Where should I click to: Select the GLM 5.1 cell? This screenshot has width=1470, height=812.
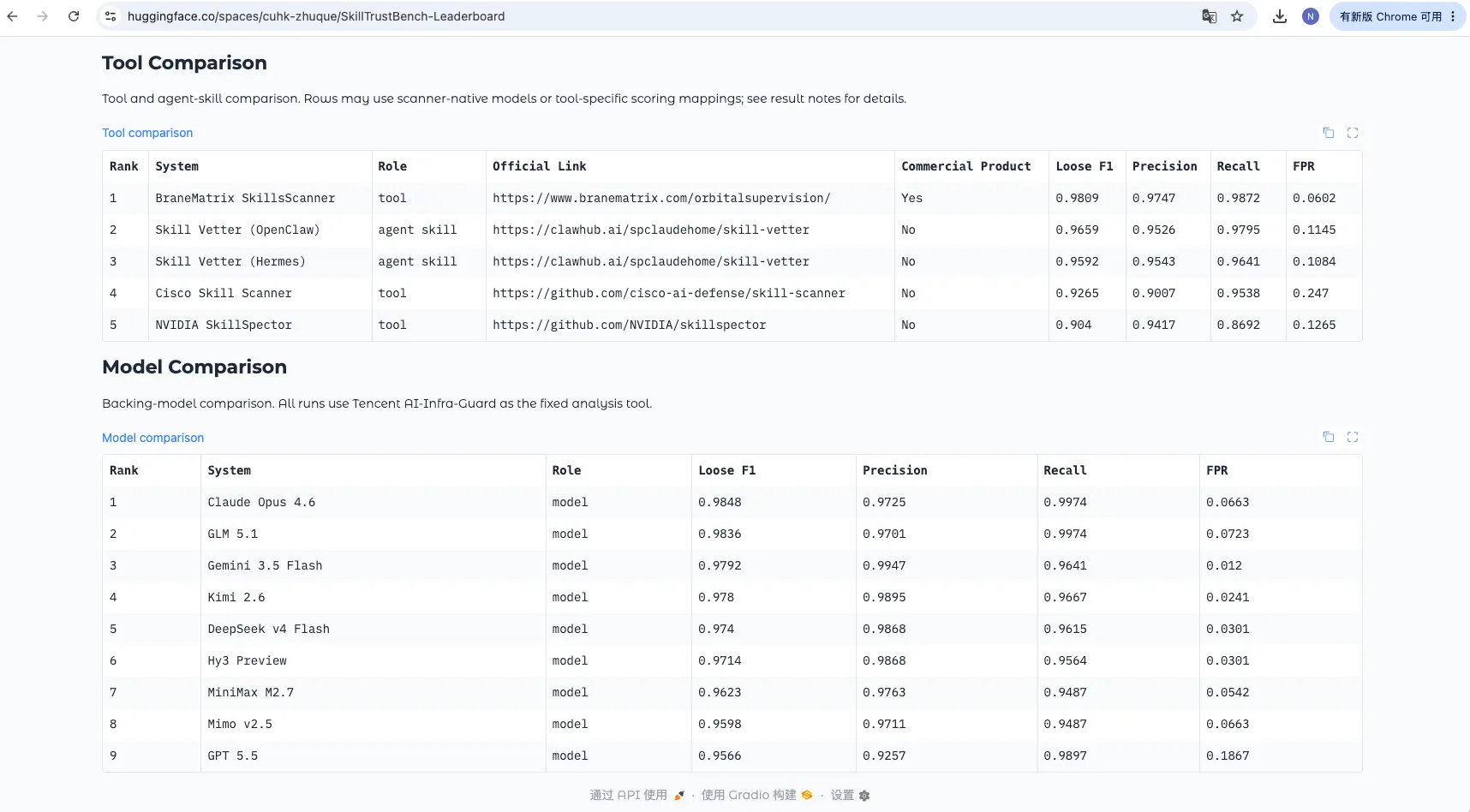(x=373, y=534)
